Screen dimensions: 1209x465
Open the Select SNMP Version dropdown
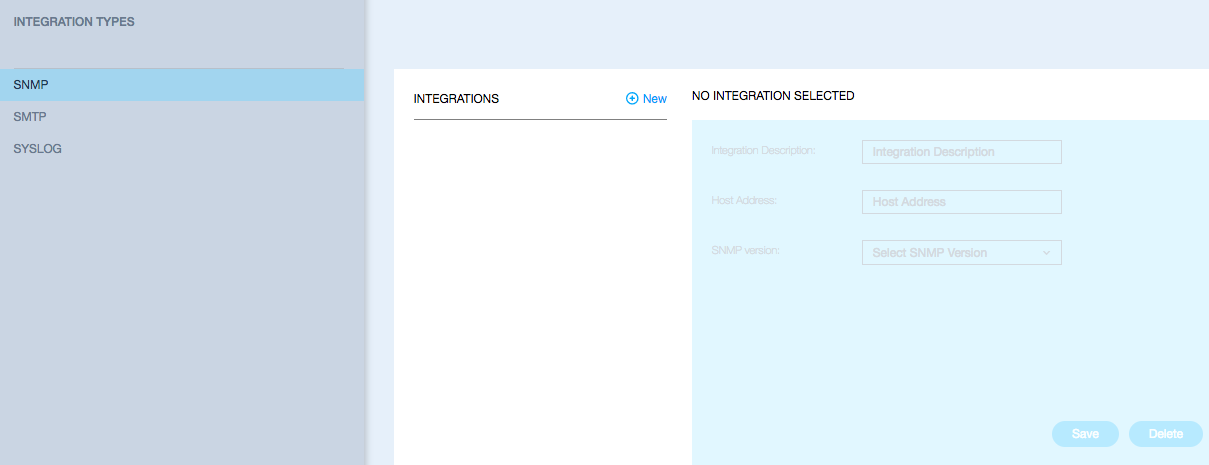(950, 253)
